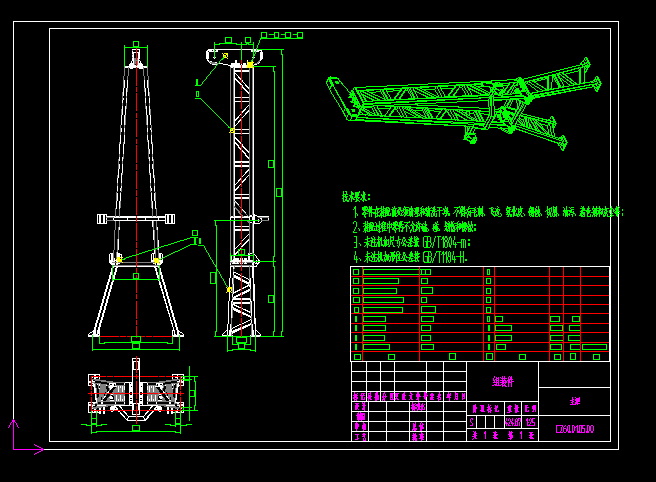Click the magenta UCS axis icon

point(26,437)
